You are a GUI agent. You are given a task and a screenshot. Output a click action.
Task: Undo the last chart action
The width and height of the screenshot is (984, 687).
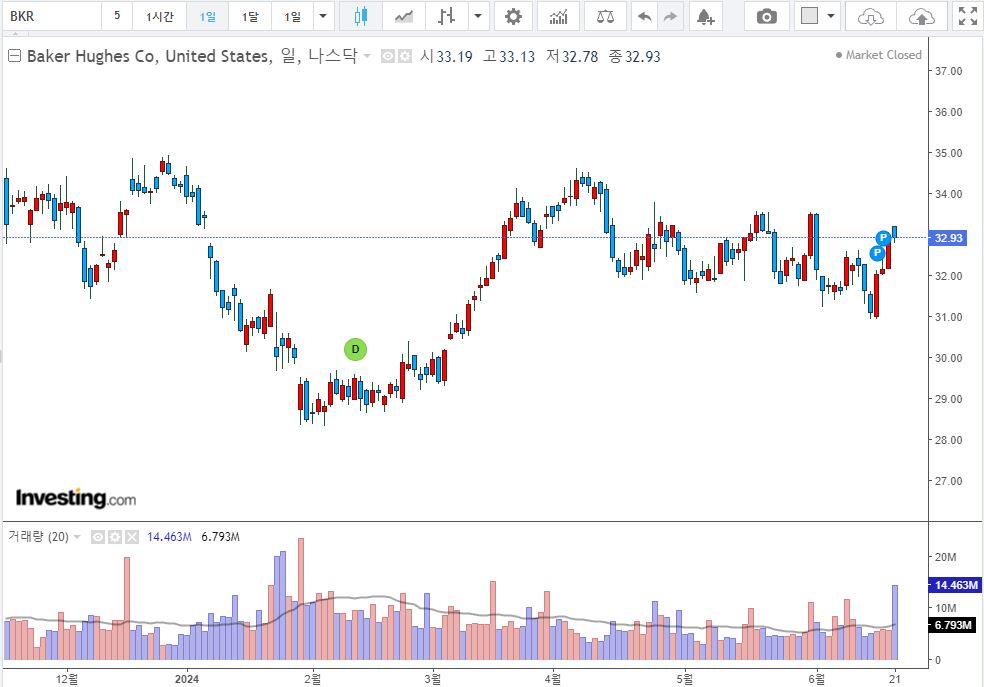[x=644, y=16]
